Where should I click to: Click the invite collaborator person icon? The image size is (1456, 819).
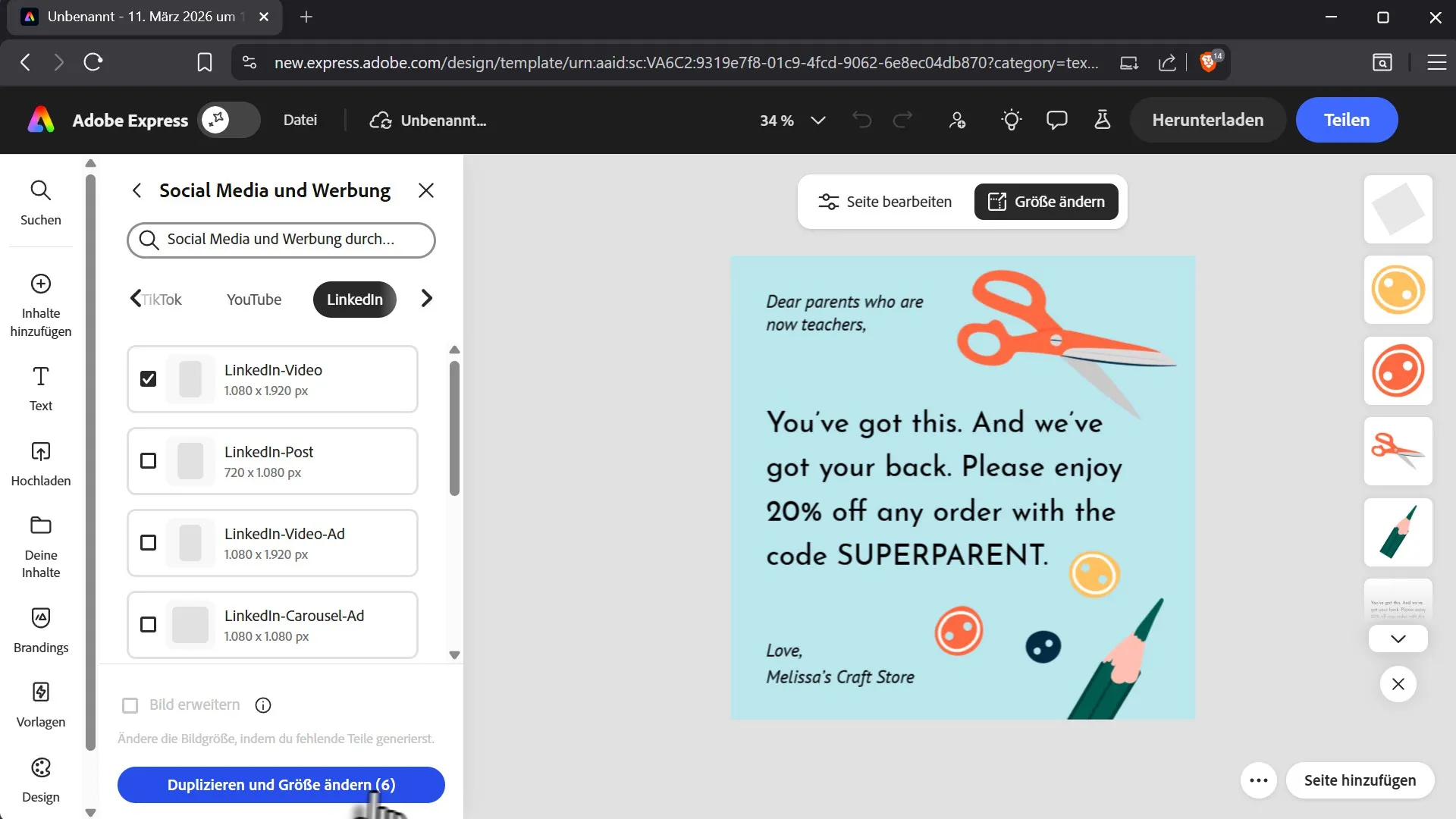click(x=957, y=120)
